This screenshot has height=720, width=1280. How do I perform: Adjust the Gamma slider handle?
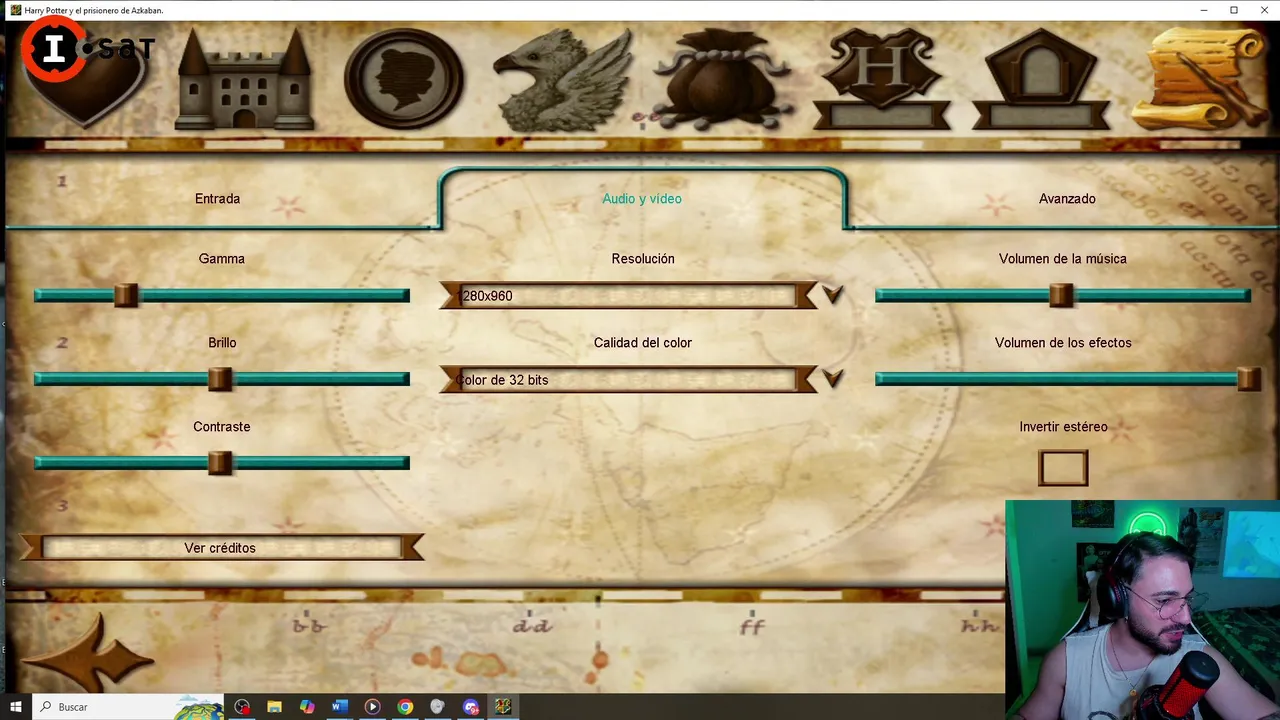125,295
